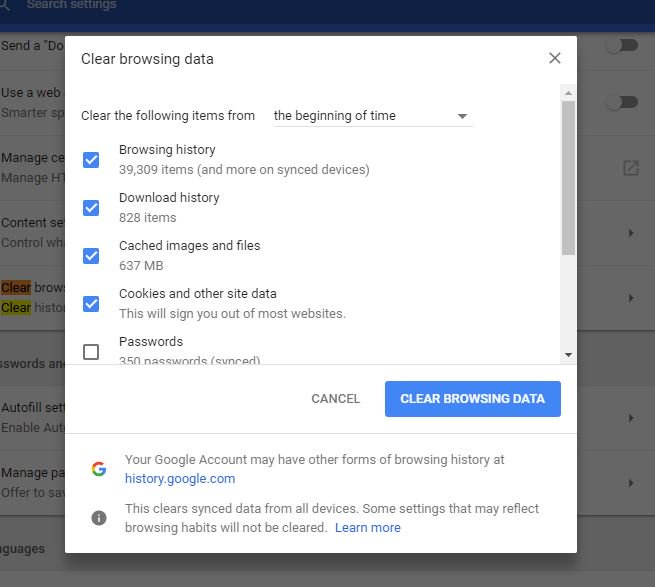Screen dimensions: 655x587
Task: Click the CANCEL button
Action: [335, 399]
